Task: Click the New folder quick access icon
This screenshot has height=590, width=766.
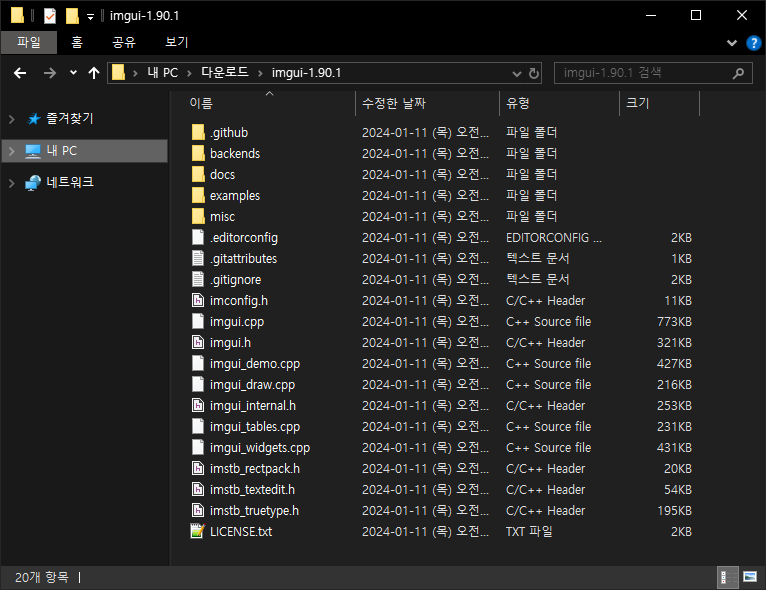Action: 72,16
